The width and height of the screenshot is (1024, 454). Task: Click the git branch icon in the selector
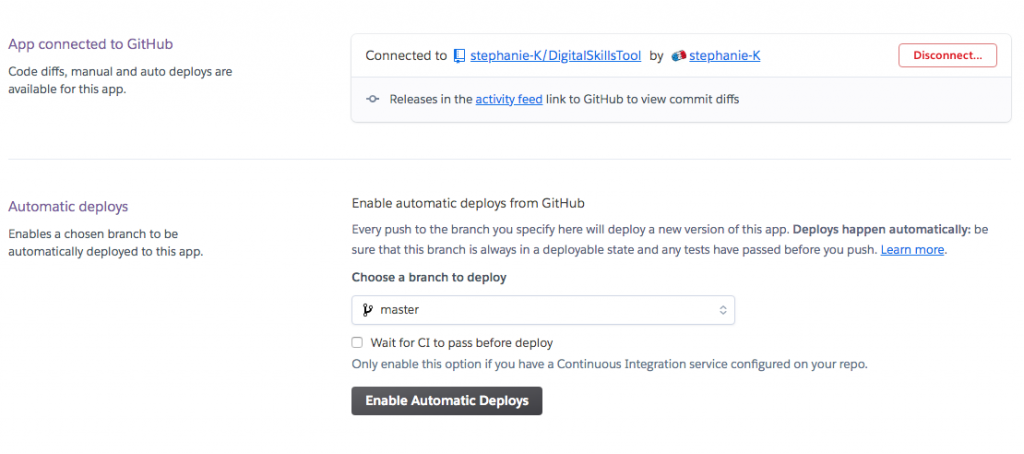[368, 310]
